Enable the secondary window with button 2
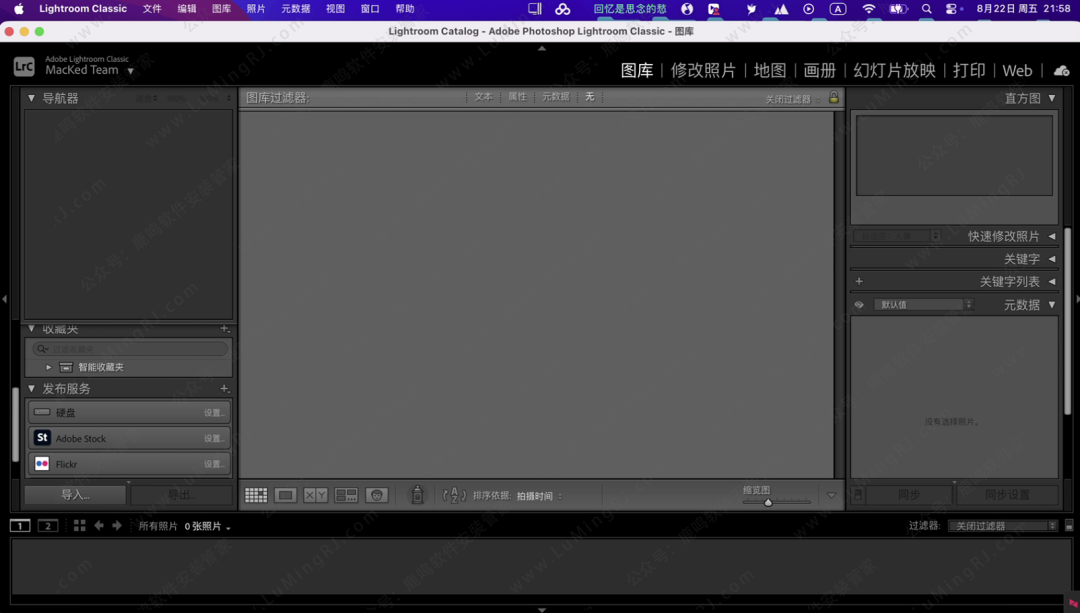The height and width of the screenshot is (613, 1080). (47, 524)
